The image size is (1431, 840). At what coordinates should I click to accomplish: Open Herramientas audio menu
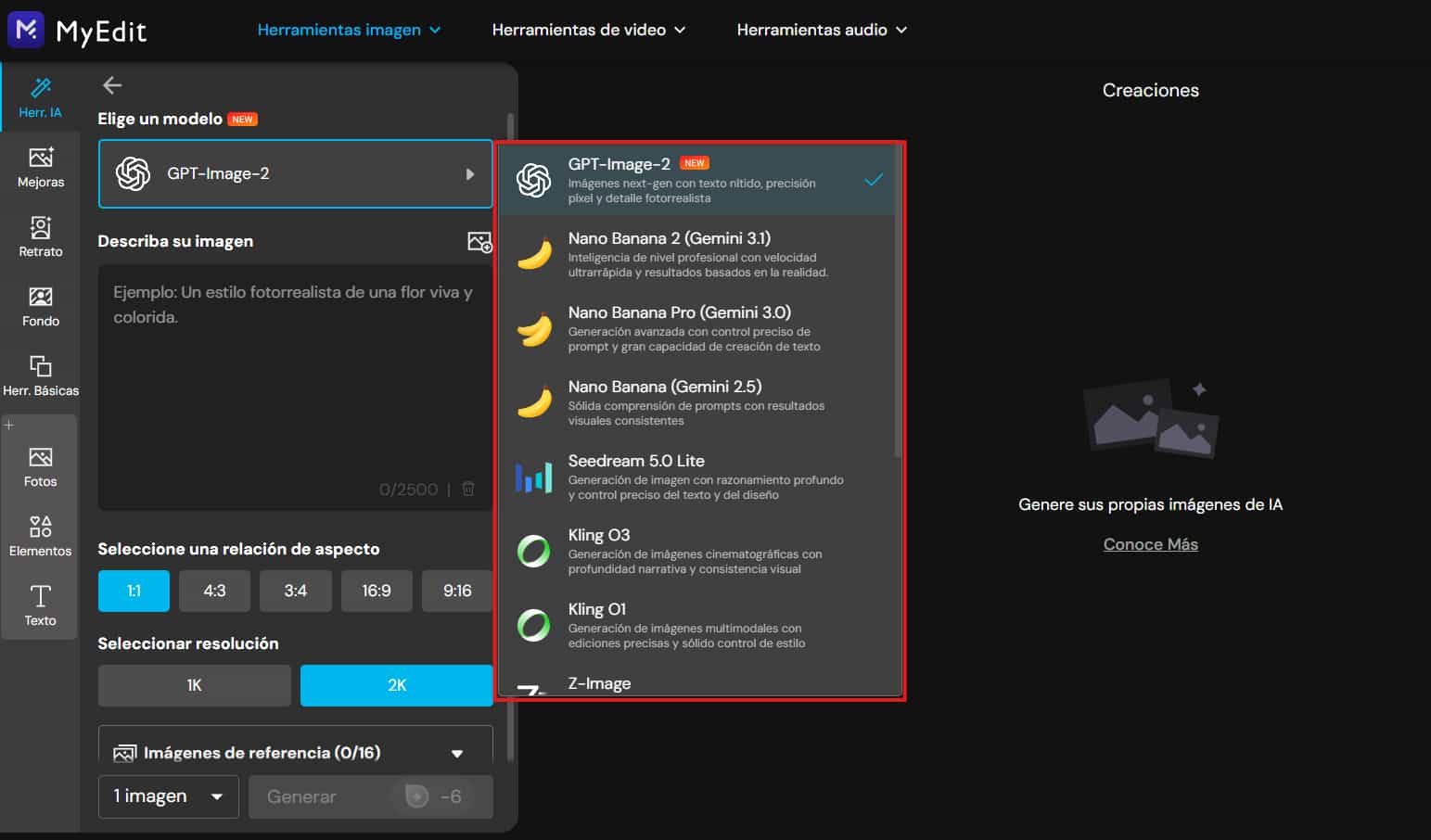tap(822, 30)
